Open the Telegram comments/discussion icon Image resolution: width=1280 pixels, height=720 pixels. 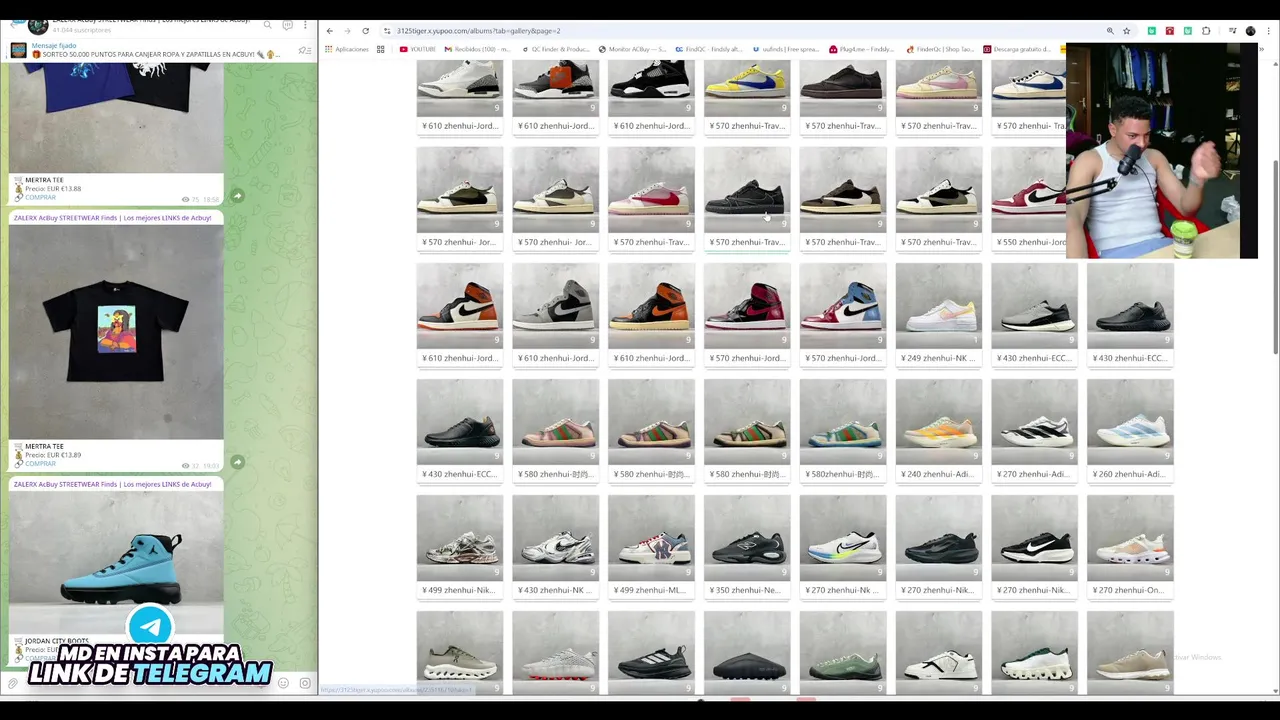(287, 25)
